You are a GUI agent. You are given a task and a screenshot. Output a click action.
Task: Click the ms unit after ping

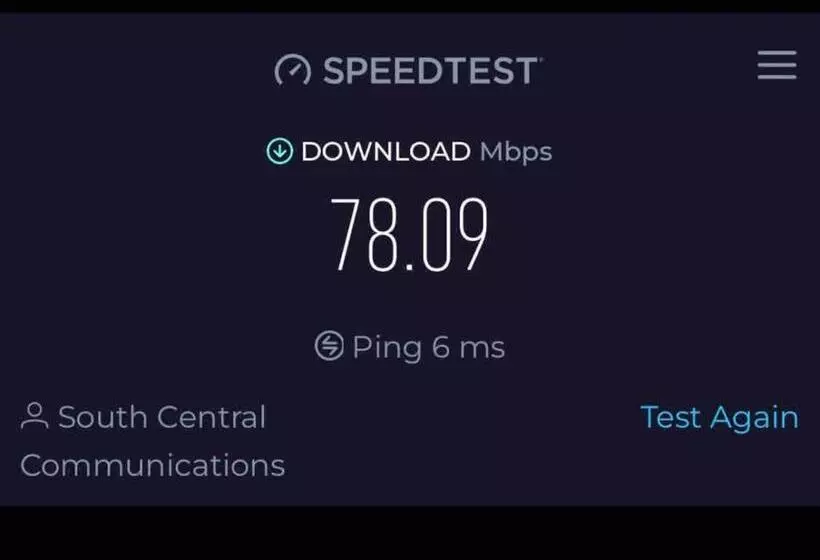[482, 348]
